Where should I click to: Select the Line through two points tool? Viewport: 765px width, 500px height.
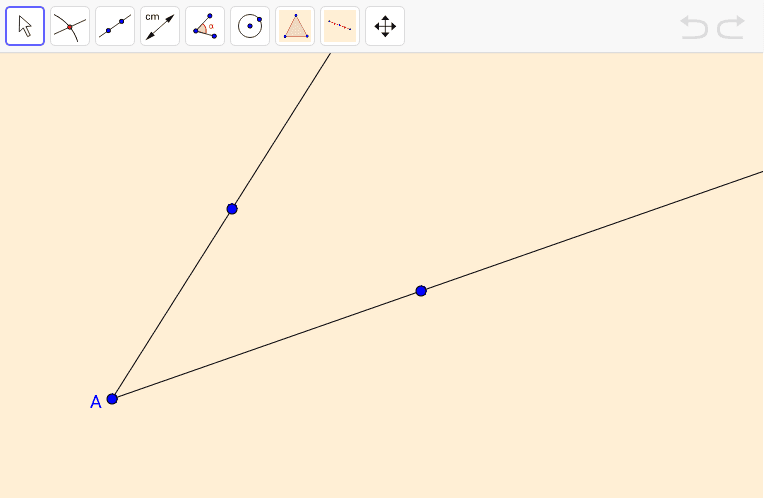(115, 26)
